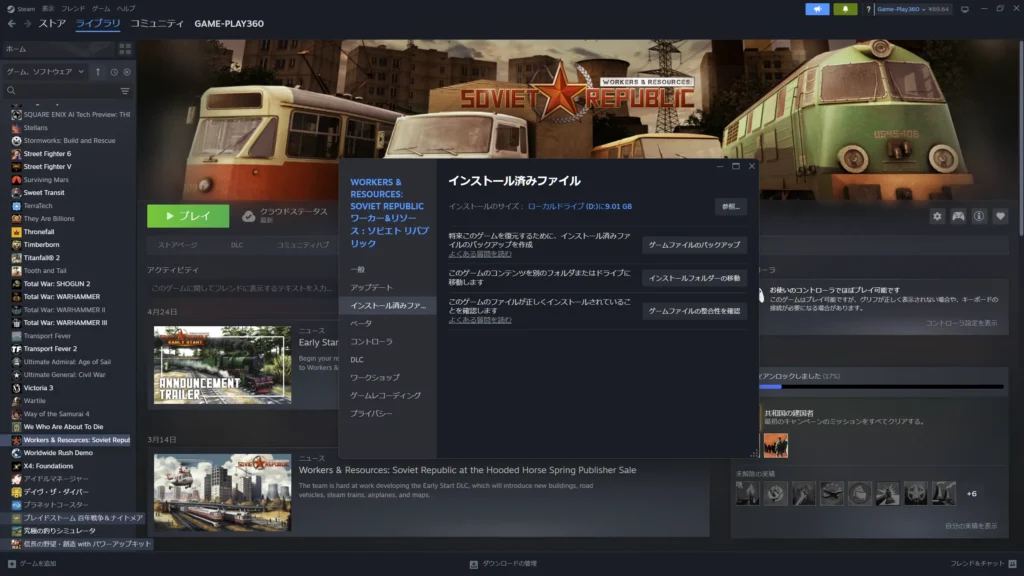
Task: Click ゲームファイルのバックアップ button
Action: (x=694, y=245)
